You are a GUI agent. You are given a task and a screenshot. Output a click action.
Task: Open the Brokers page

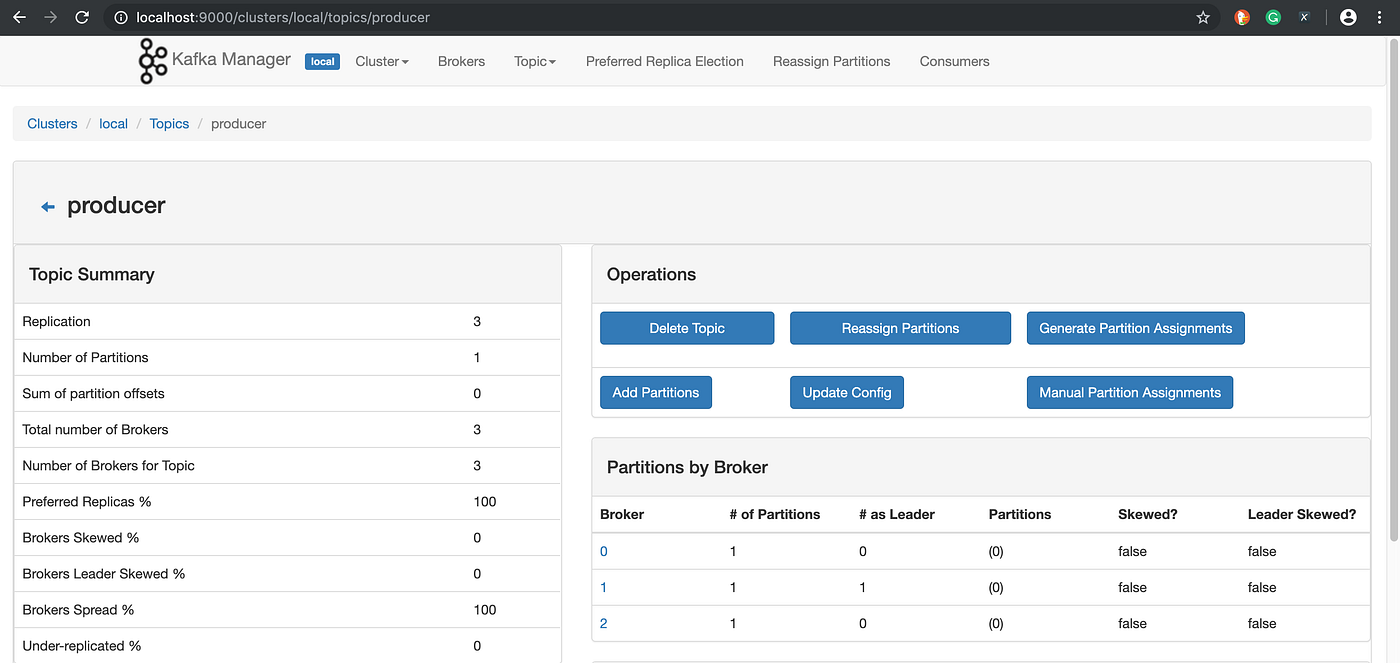[461, 61]
